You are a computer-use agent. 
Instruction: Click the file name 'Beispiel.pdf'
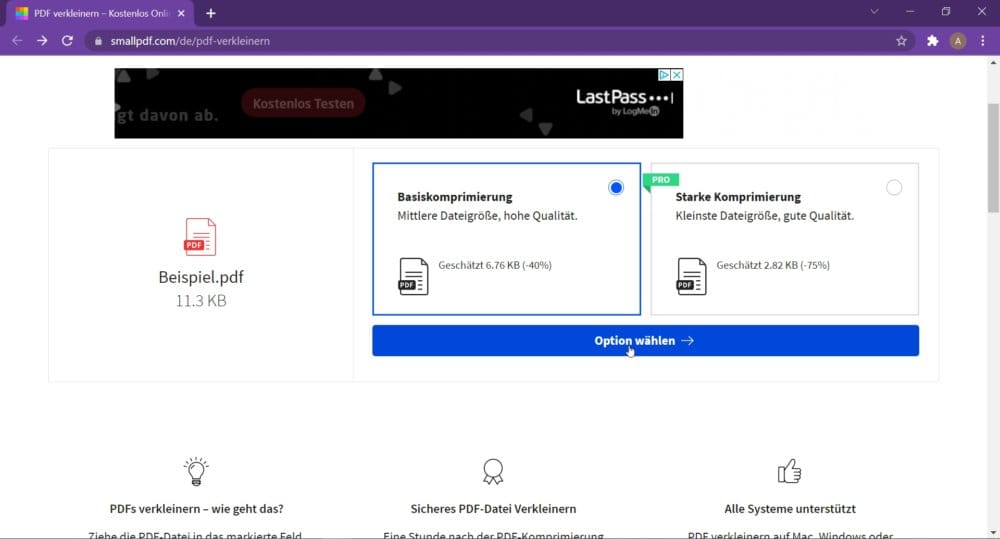pos(201,277)
